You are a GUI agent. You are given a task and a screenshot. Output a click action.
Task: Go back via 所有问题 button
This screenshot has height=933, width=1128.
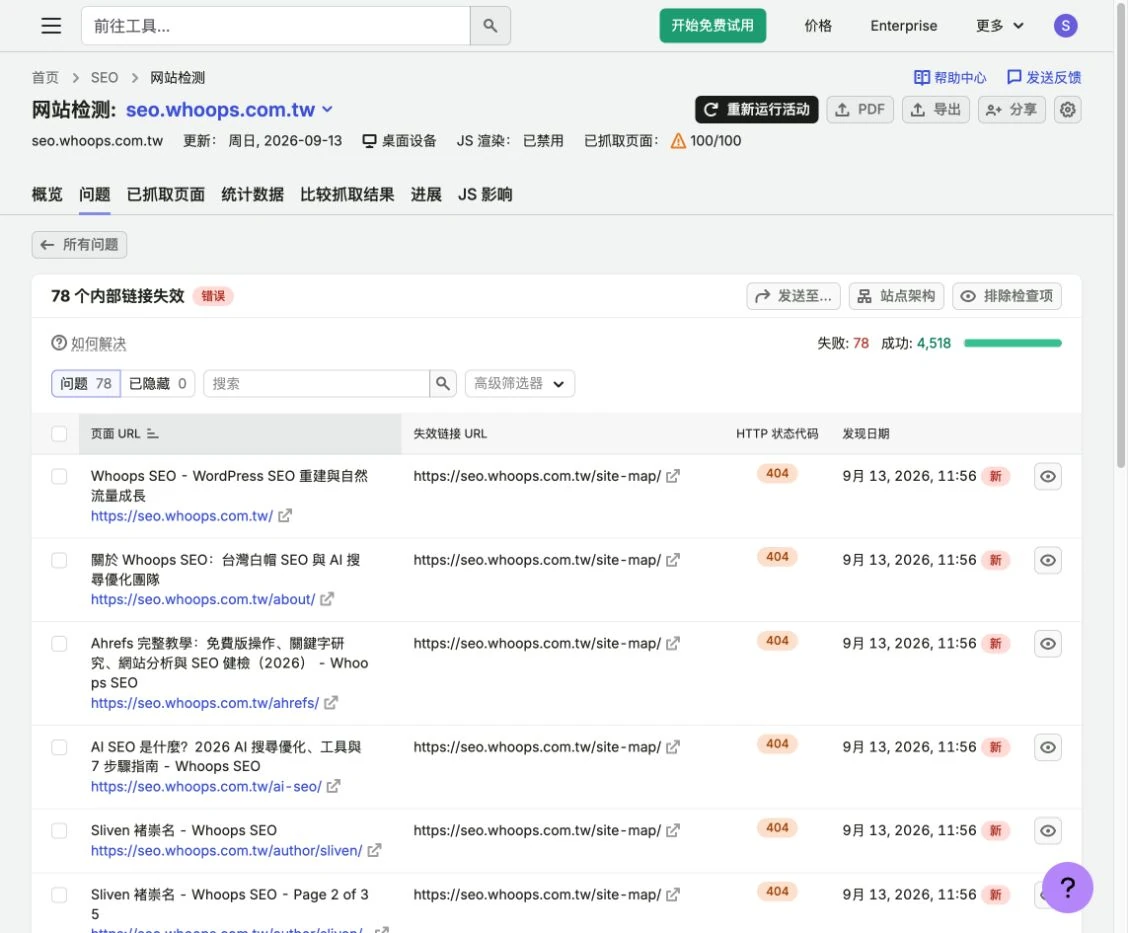[x=79, y=245]
